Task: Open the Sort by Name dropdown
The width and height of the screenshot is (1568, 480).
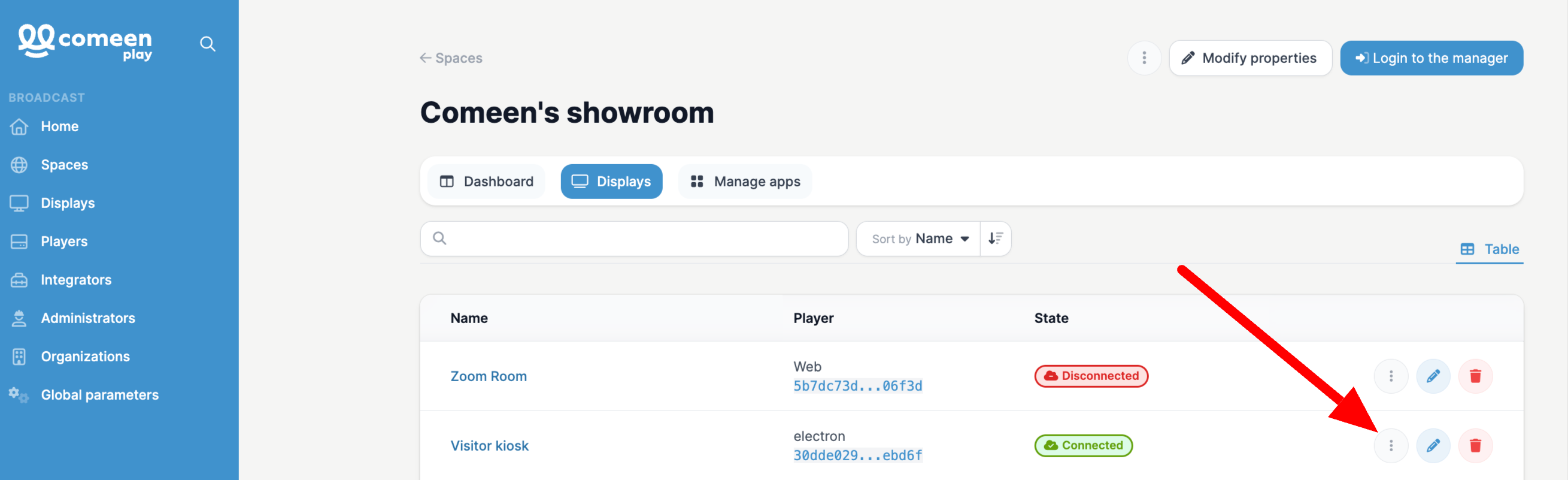Action: (x=918, y=239)
